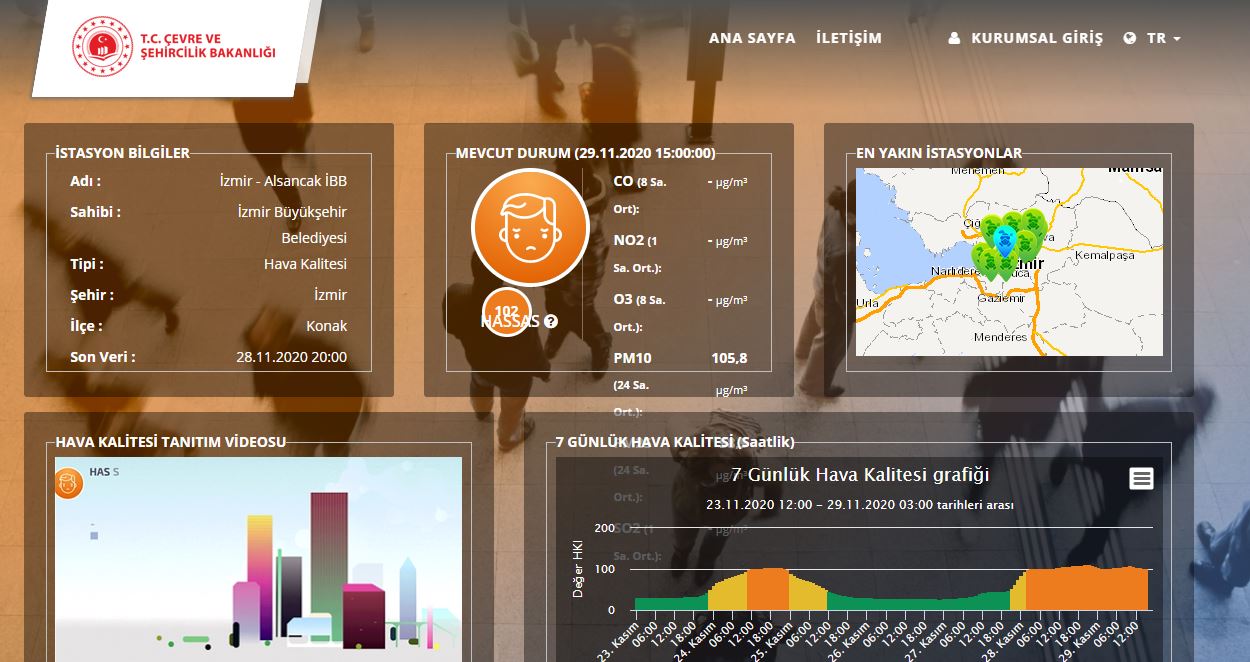This screenshot has width=1250, height=662.
Task: Click the PM10 value 105,8
Action: (729, 358)
